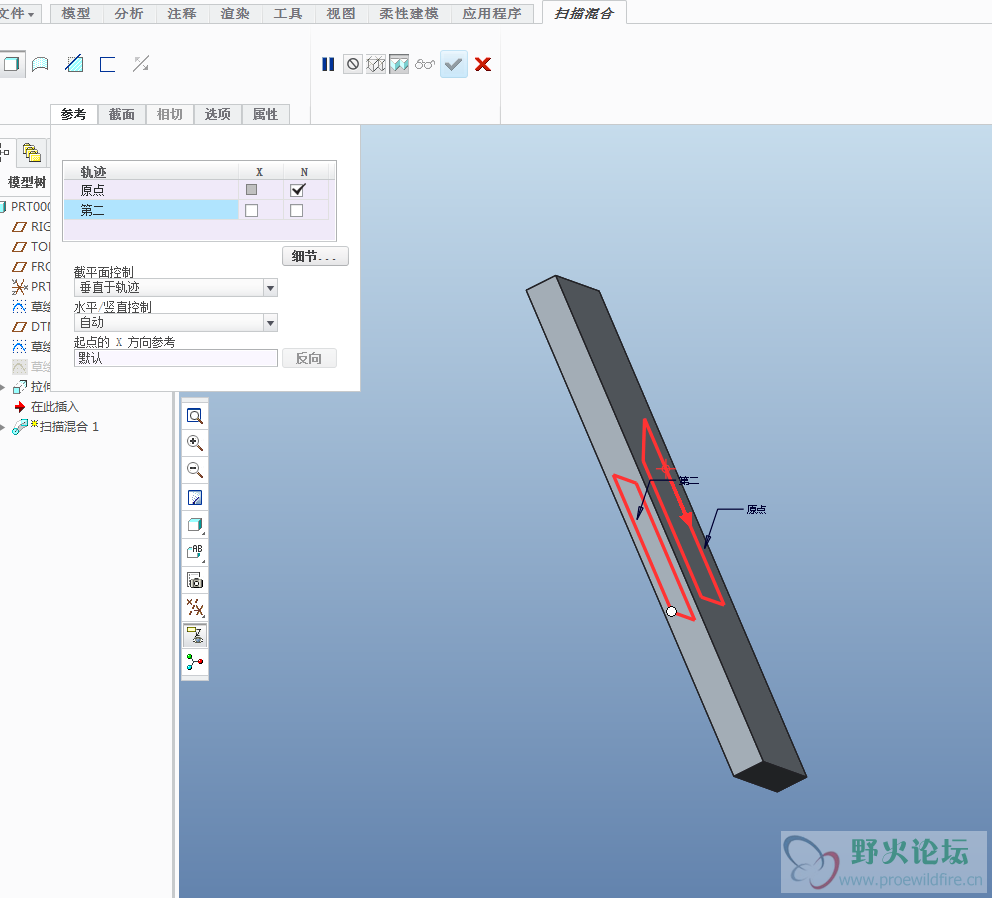Toggle the annotation display icon
This screenshot has height=898, width=992.
click(195, 635)
